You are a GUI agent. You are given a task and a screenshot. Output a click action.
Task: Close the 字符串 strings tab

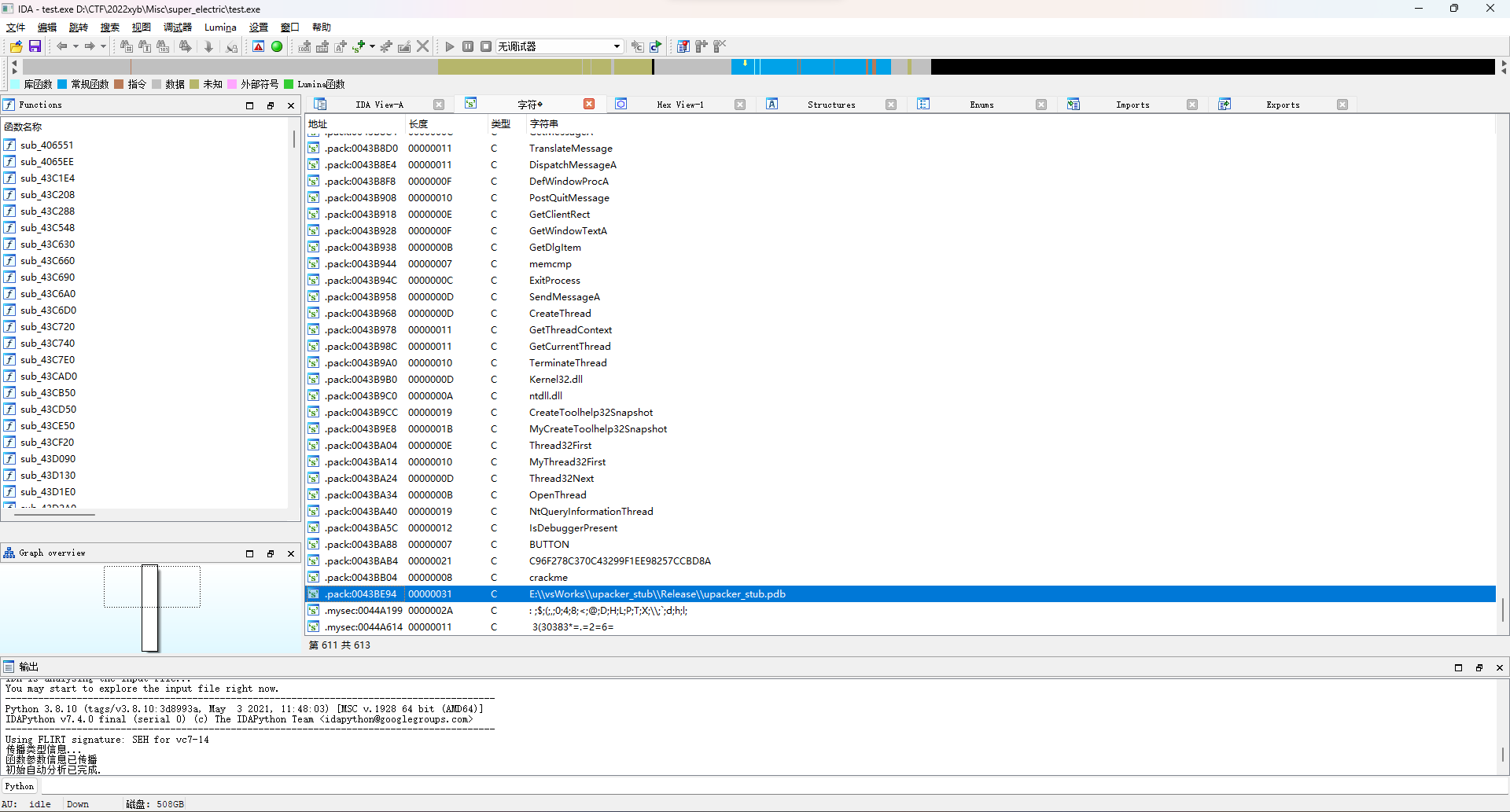click(x=589, y=105)
